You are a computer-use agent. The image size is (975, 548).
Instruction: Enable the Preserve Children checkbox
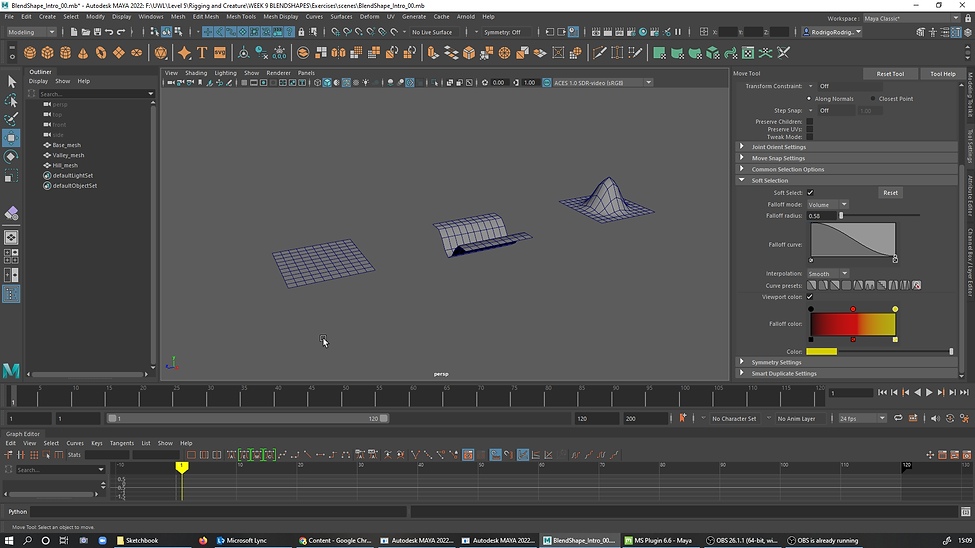point(810,122)
